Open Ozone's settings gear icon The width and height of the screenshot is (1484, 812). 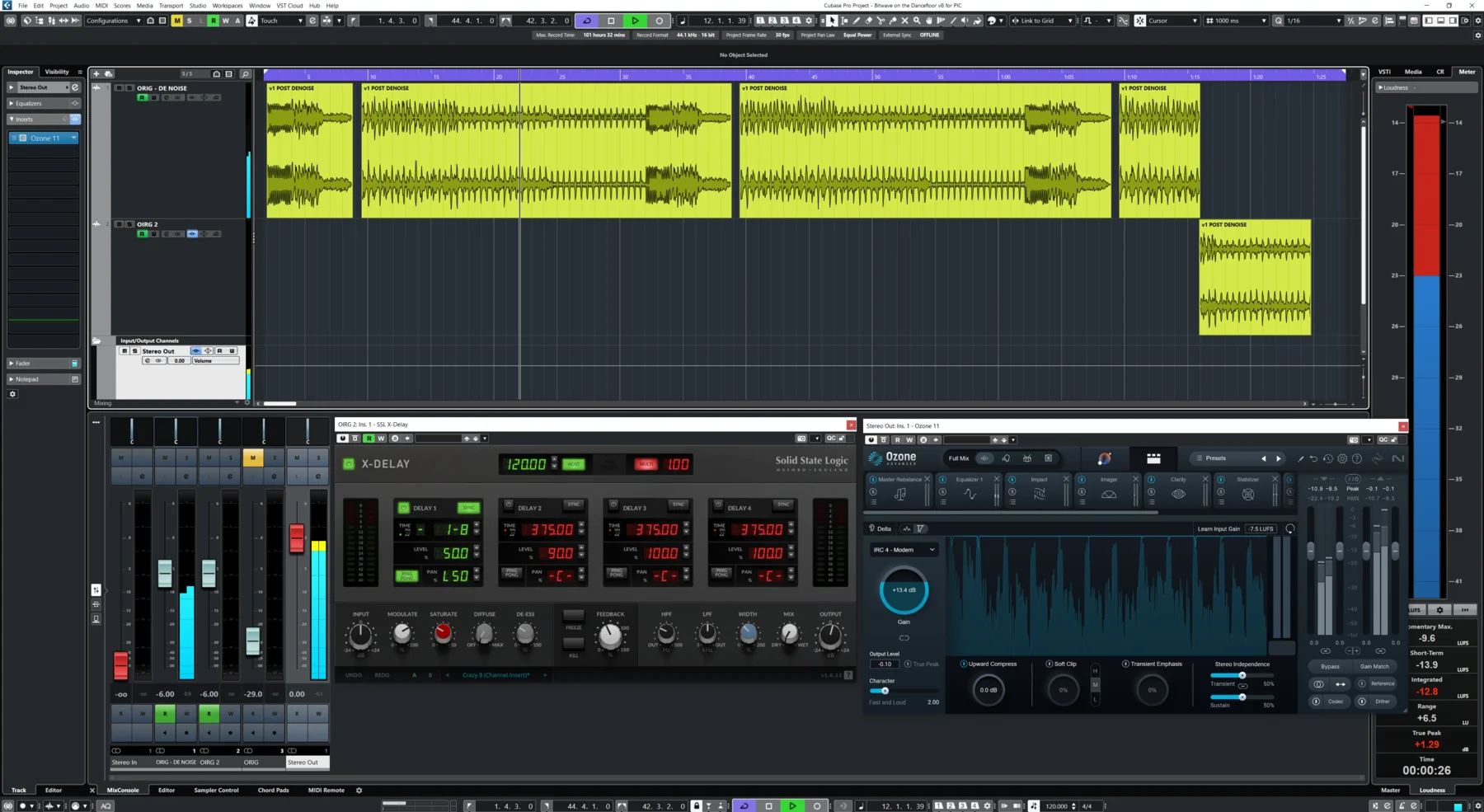coord(1342,458)
